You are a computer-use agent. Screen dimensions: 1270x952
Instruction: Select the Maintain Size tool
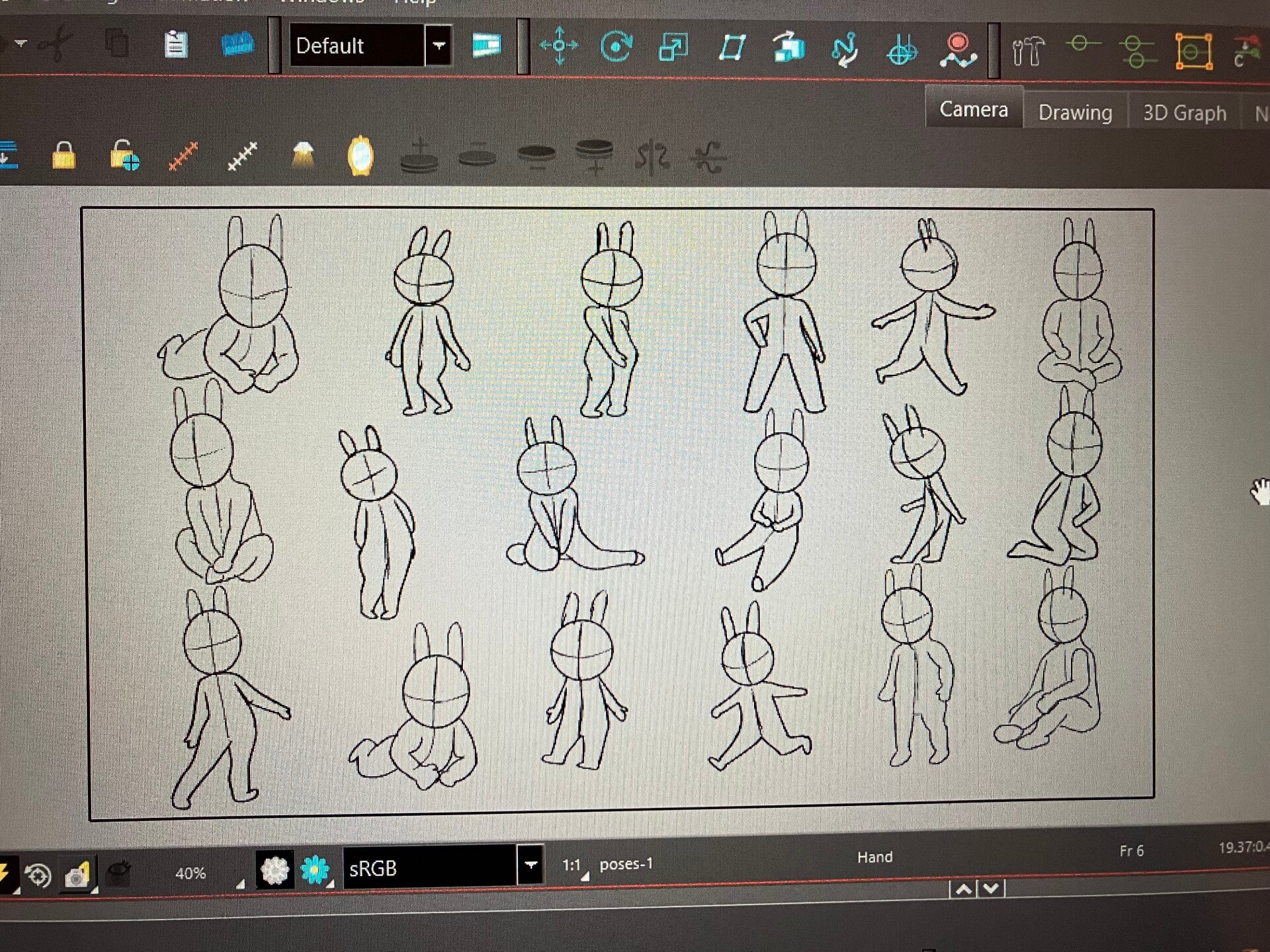(788, 48)
